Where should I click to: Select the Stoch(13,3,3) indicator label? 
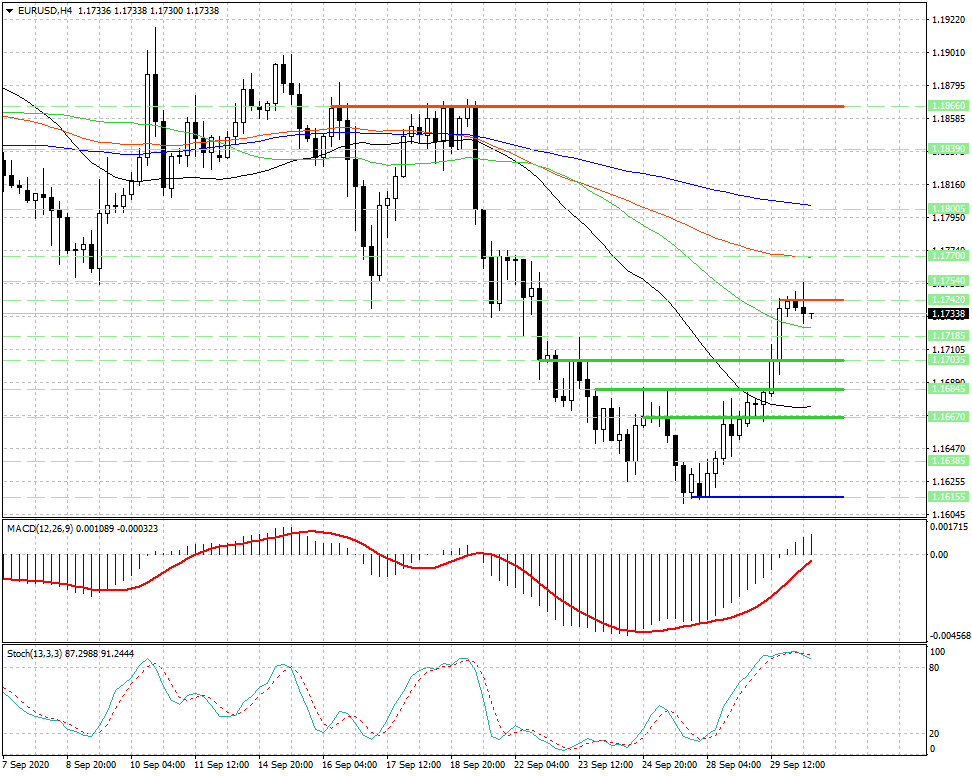coord(70,653)
